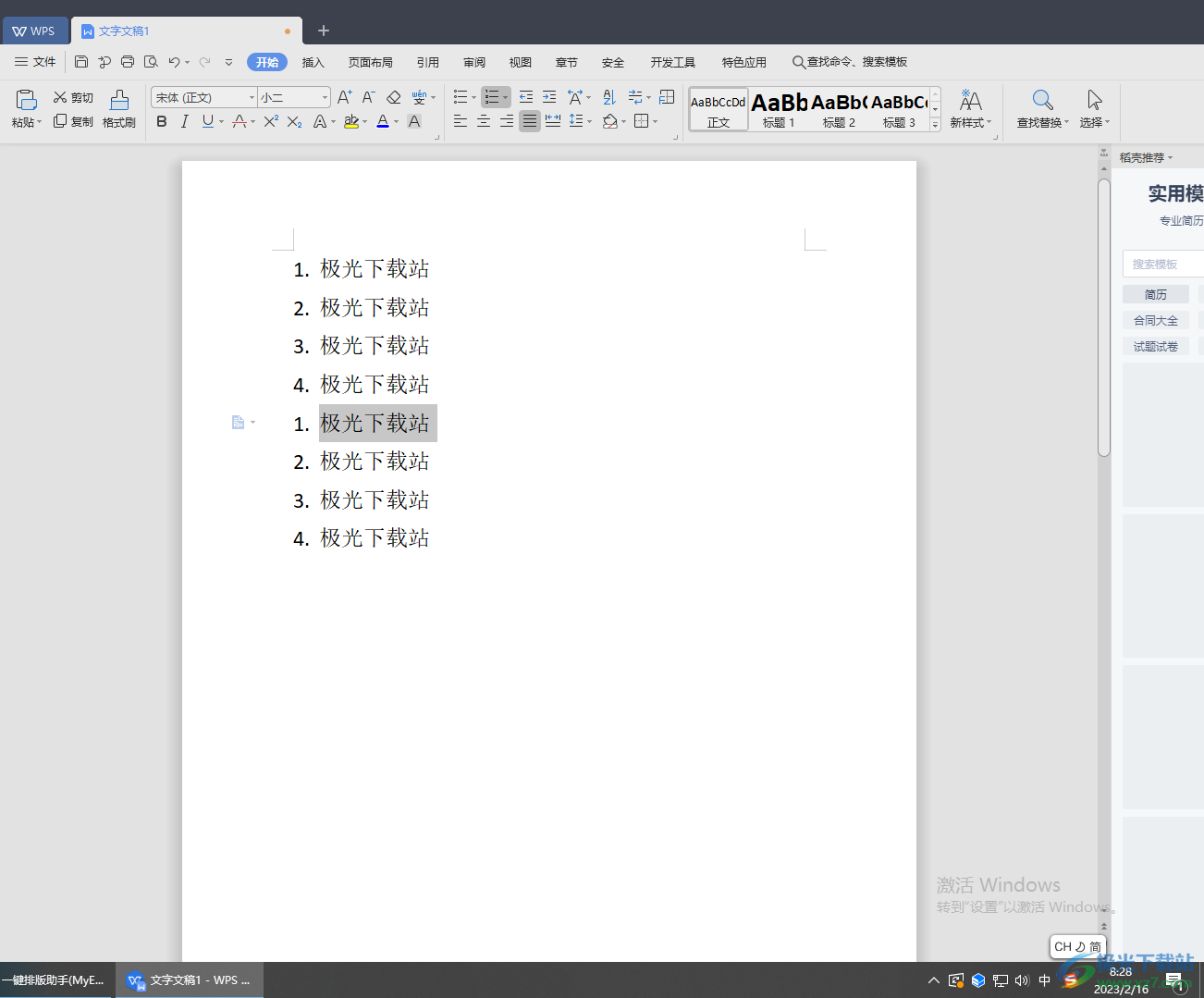This screenshot has width=1204, height=998.
Task: Toggle character shading A button
Action: [414, 121]
